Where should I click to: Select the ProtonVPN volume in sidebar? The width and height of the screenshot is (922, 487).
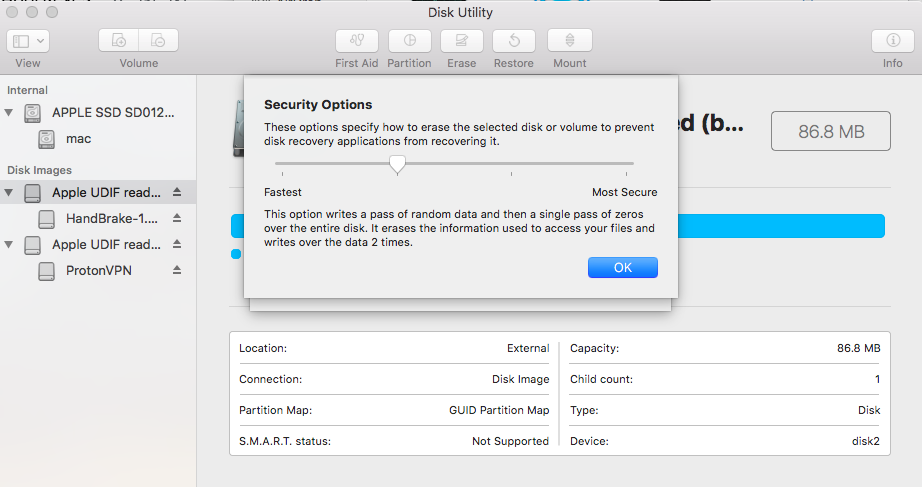click(98, 271)
